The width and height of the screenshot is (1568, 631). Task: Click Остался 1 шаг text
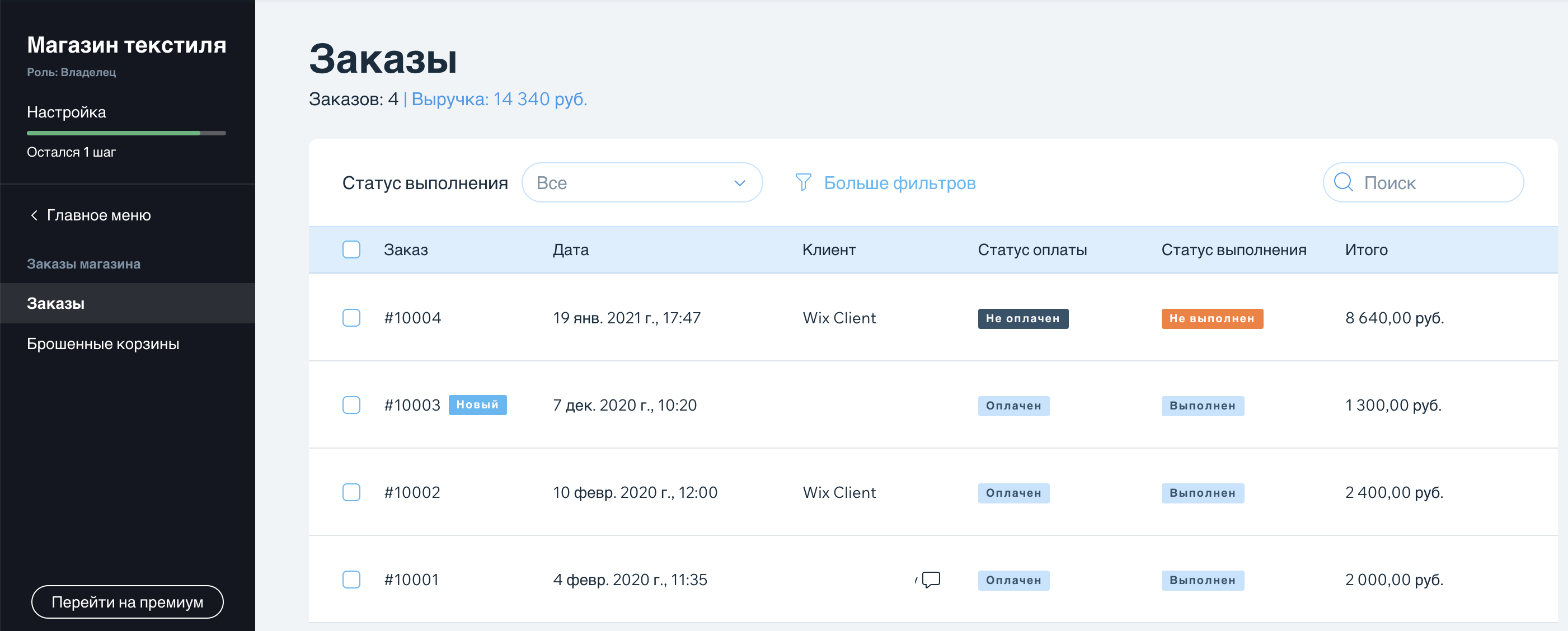[x=71, y=152]
